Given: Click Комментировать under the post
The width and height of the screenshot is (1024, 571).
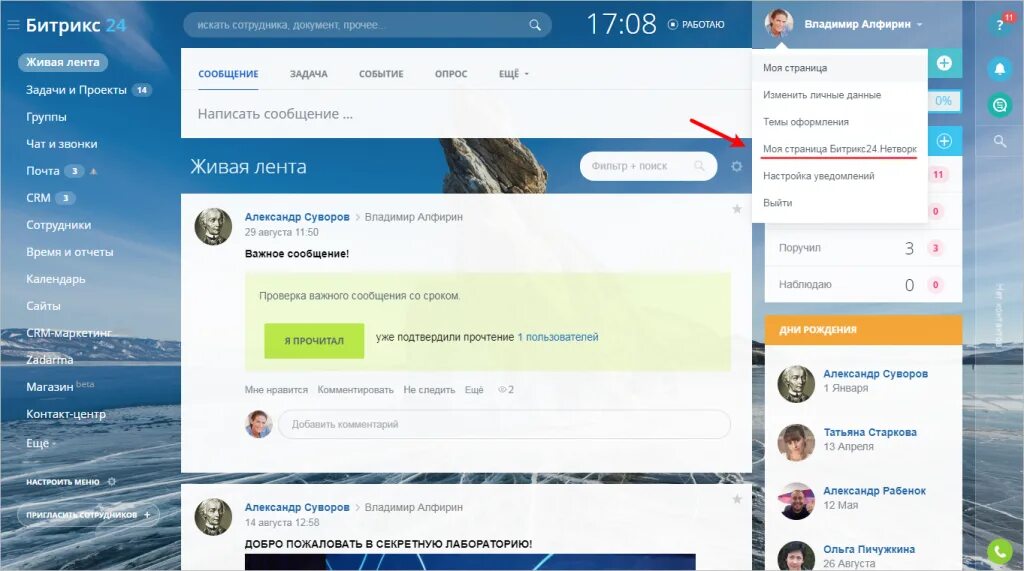Looking at the screenshot, I should point(355,389).
